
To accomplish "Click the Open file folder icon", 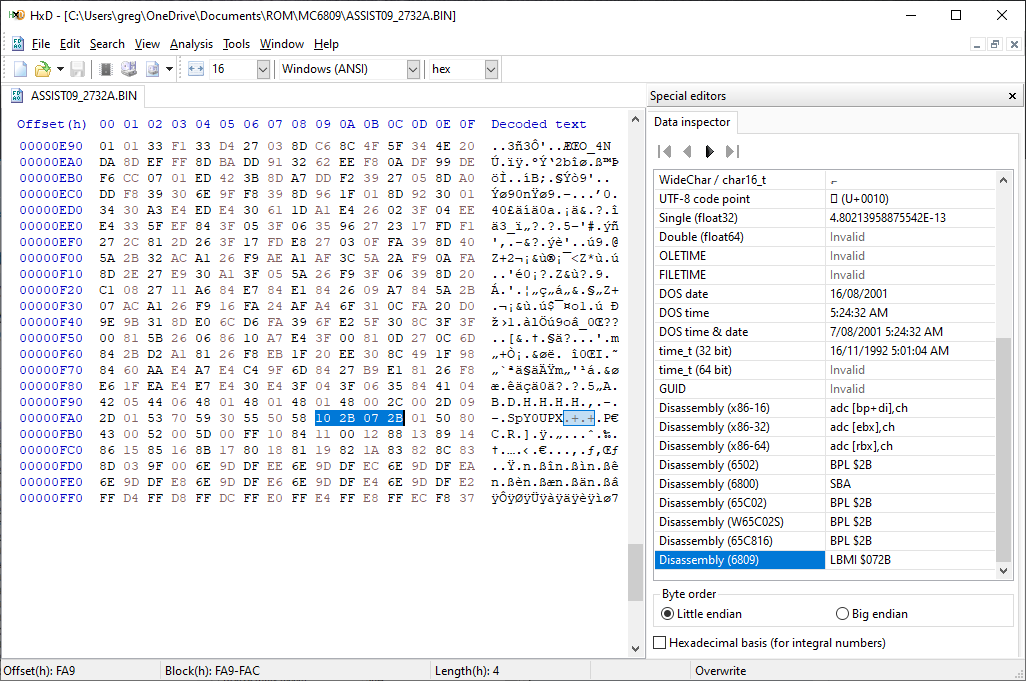I will click(x=43, y=69).
